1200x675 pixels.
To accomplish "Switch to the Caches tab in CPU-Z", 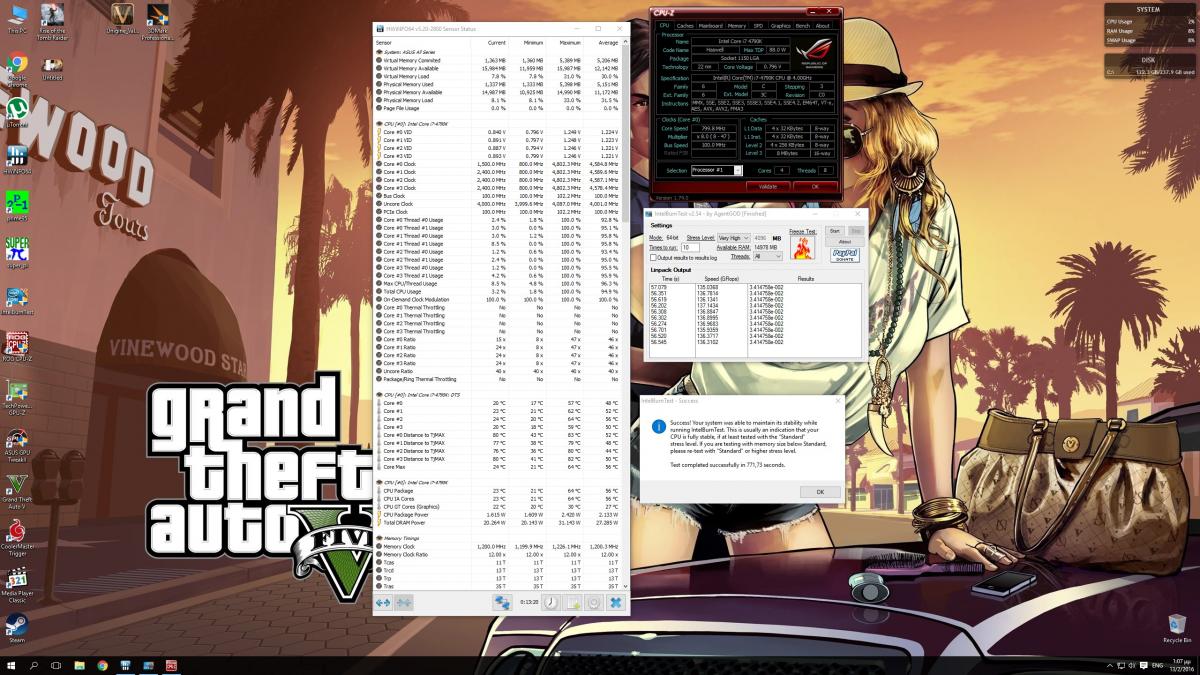I will 685,25.
